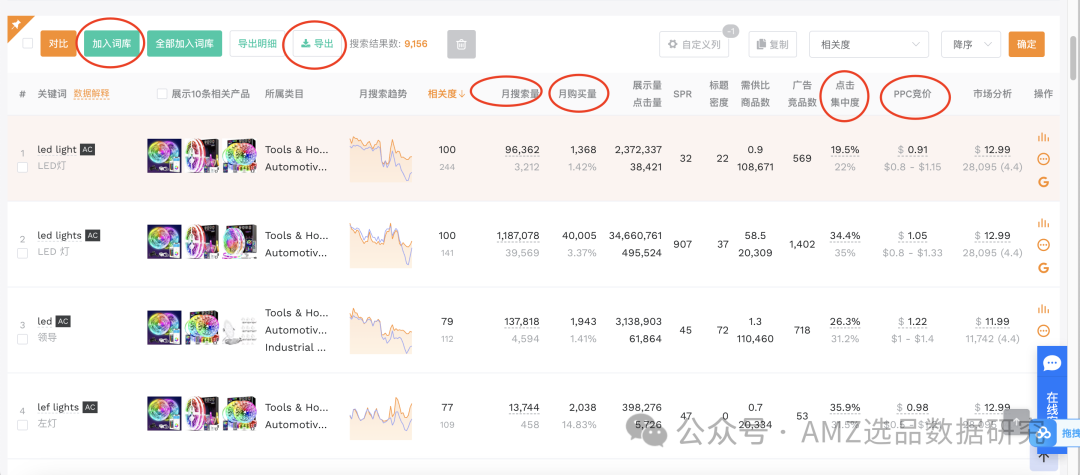Screen dimensions: 1080x475
Task: Click the AC badge beside led lights
Action: 92,235
